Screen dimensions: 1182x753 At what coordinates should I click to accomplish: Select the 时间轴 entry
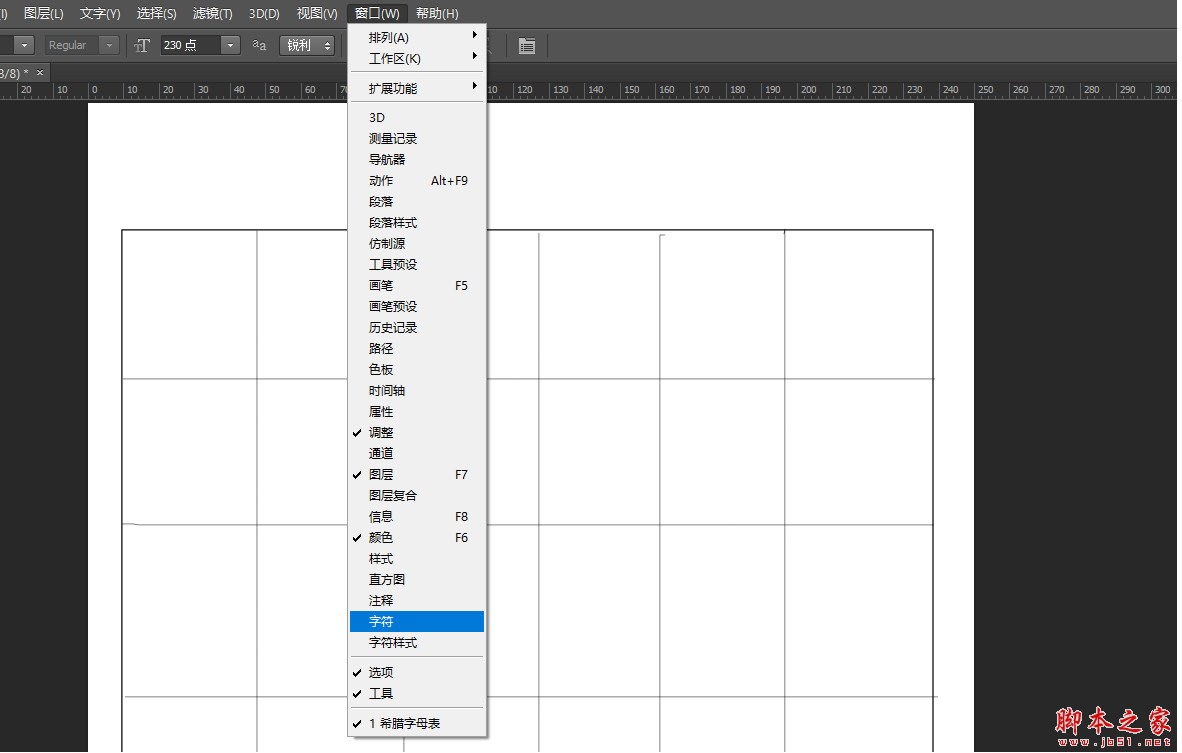tap(417, 390)
